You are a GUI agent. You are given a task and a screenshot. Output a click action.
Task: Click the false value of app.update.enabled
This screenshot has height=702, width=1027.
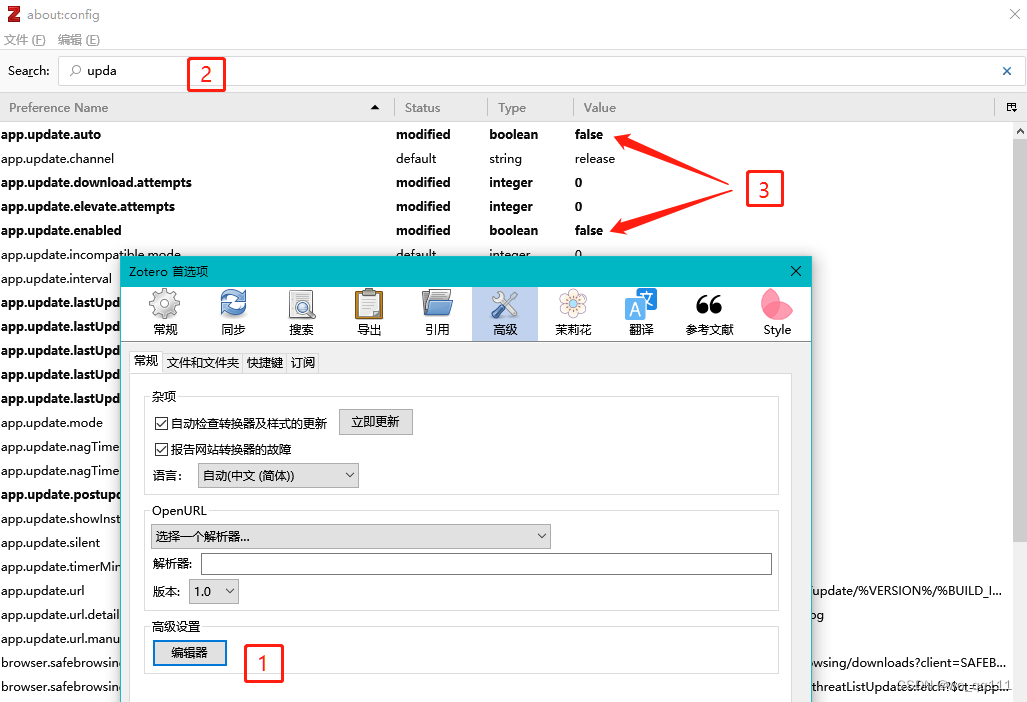point(589,231)
